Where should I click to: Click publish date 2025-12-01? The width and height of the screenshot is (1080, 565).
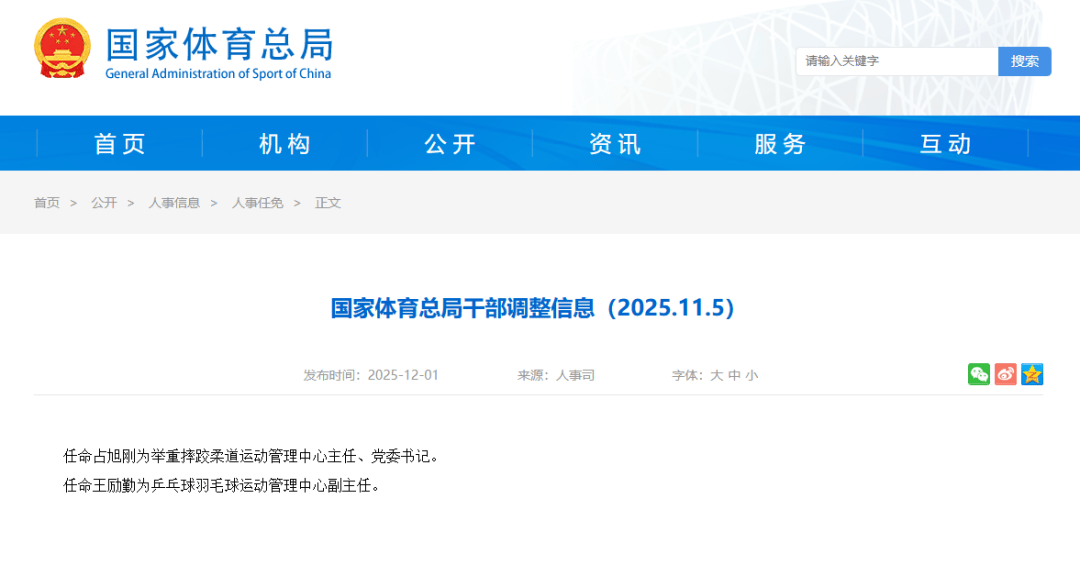pos(403,376)
